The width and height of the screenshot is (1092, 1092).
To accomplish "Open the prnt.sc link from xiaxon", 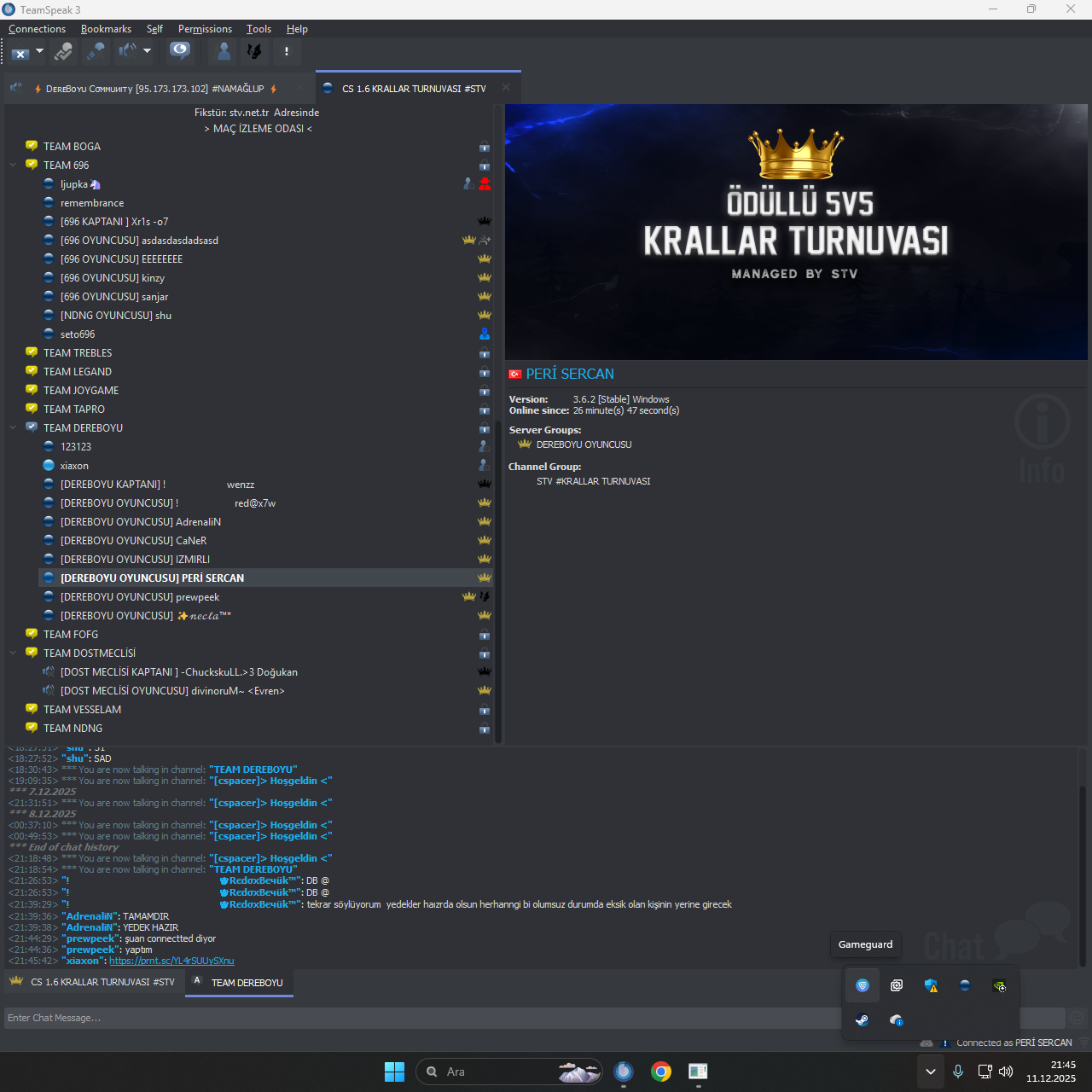I will click(171, 961).
